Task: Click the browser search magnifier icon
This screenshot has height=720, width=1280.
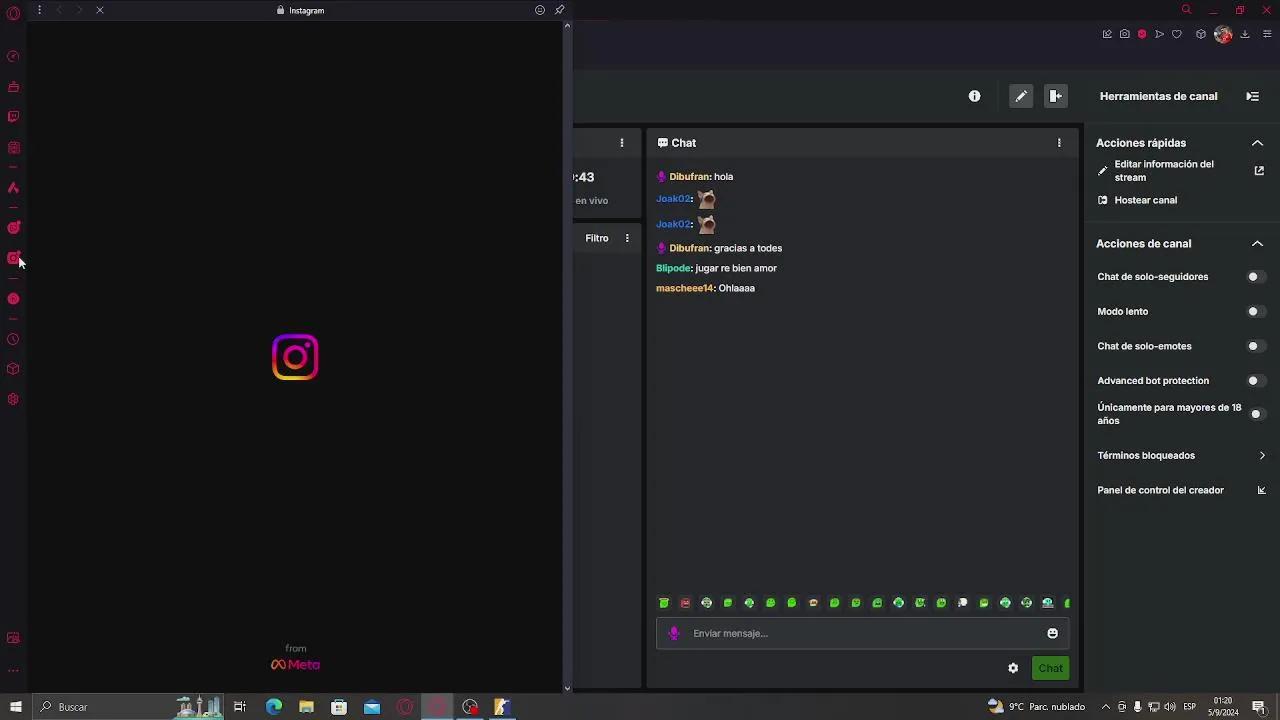Action: coord(1187,10)
